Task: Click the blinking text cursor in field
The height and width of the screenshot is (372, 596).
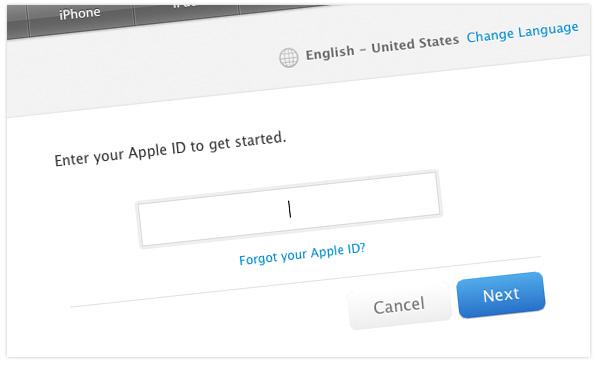Action: 289,209
